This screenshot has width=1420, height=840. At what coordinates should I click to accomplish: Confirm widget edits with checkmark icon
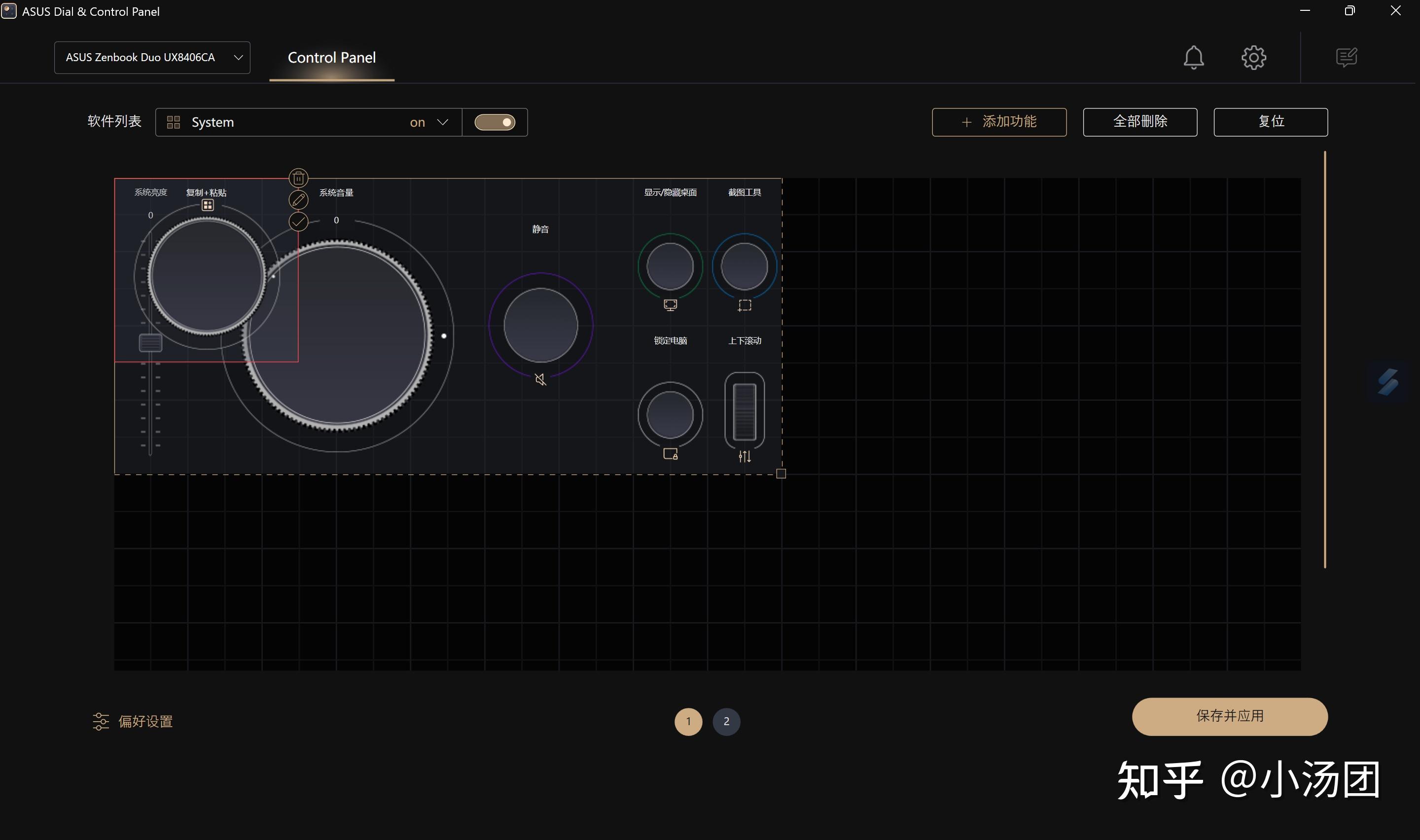click(x=299, y=221)
